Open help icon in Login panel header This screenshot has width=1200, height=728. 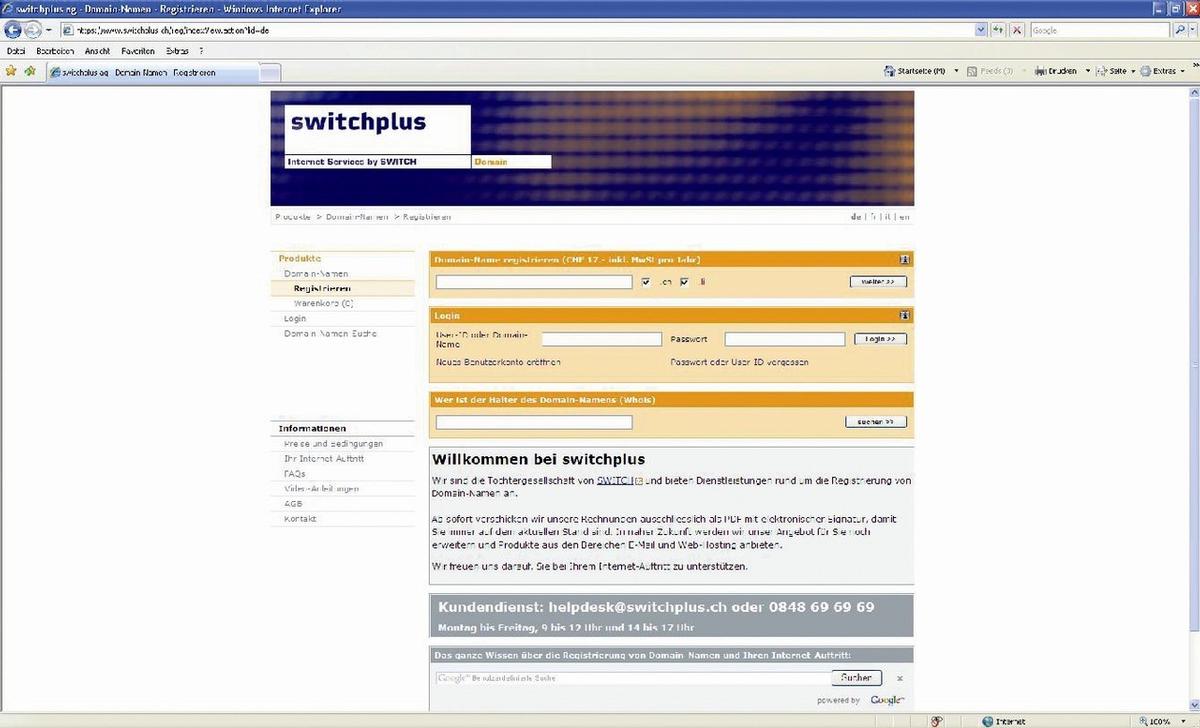(904, 315)
